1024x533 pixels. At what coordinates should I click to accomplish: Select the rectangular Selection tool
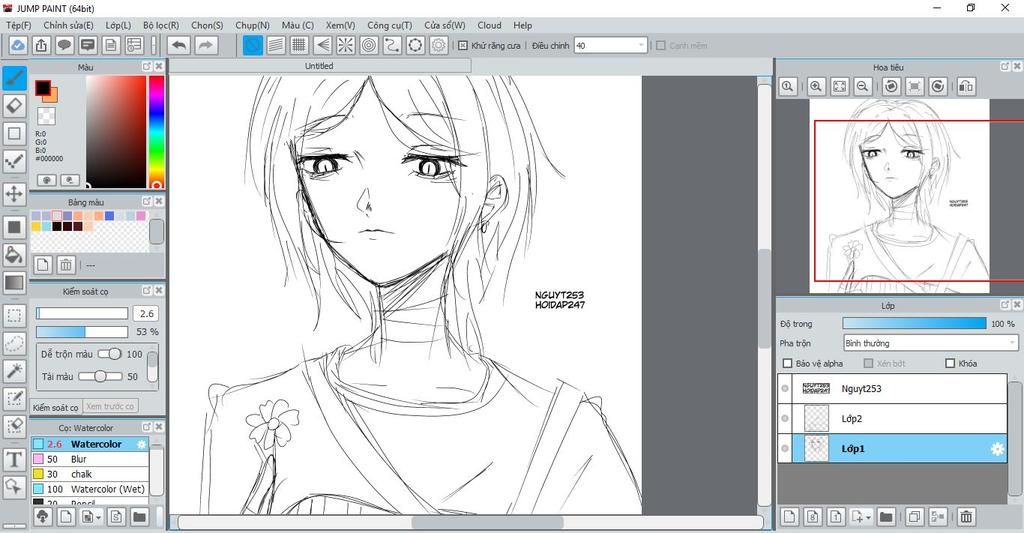pos(14,315)
